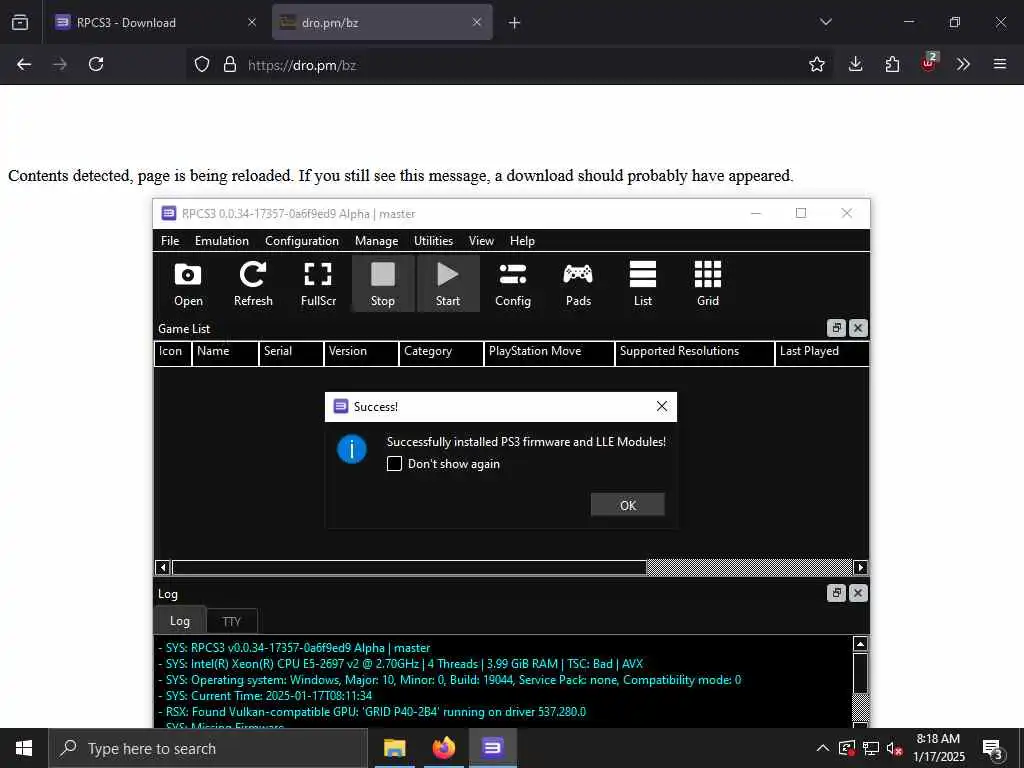Select the Log tab
Screen dimensions: 1024x768
tap(180, 620)
